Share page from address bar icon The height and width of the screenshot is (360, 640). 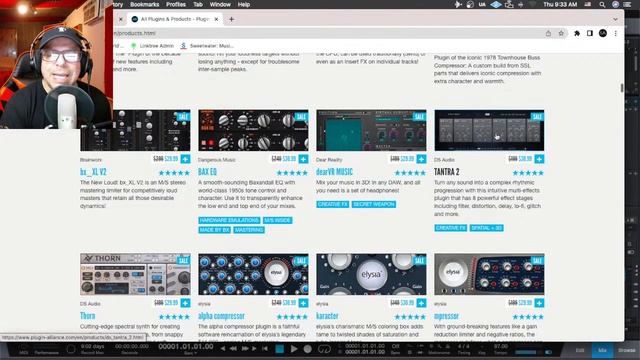(x=548, y=33)
